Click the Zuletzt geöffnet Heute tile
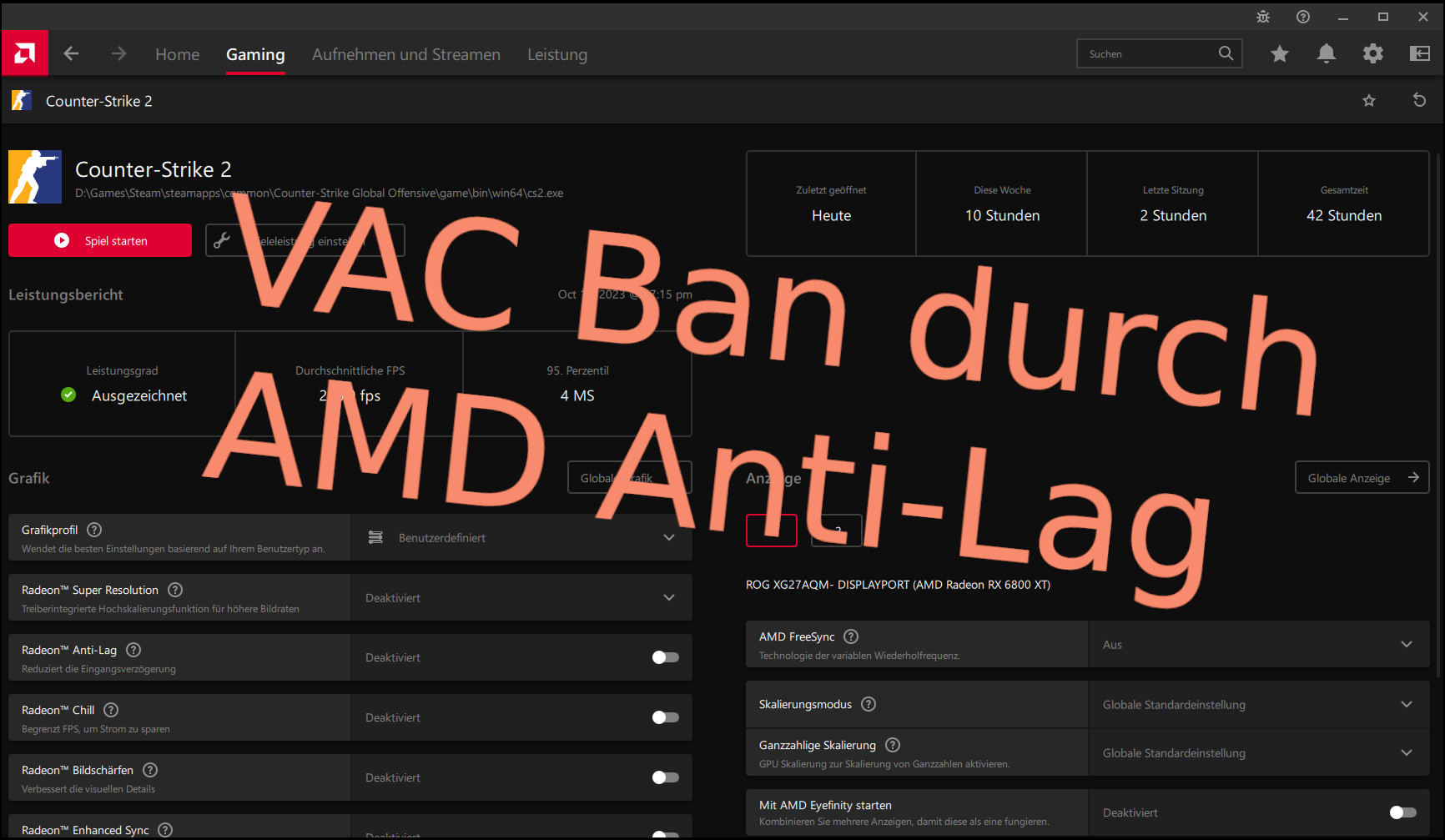 (831, 204)
